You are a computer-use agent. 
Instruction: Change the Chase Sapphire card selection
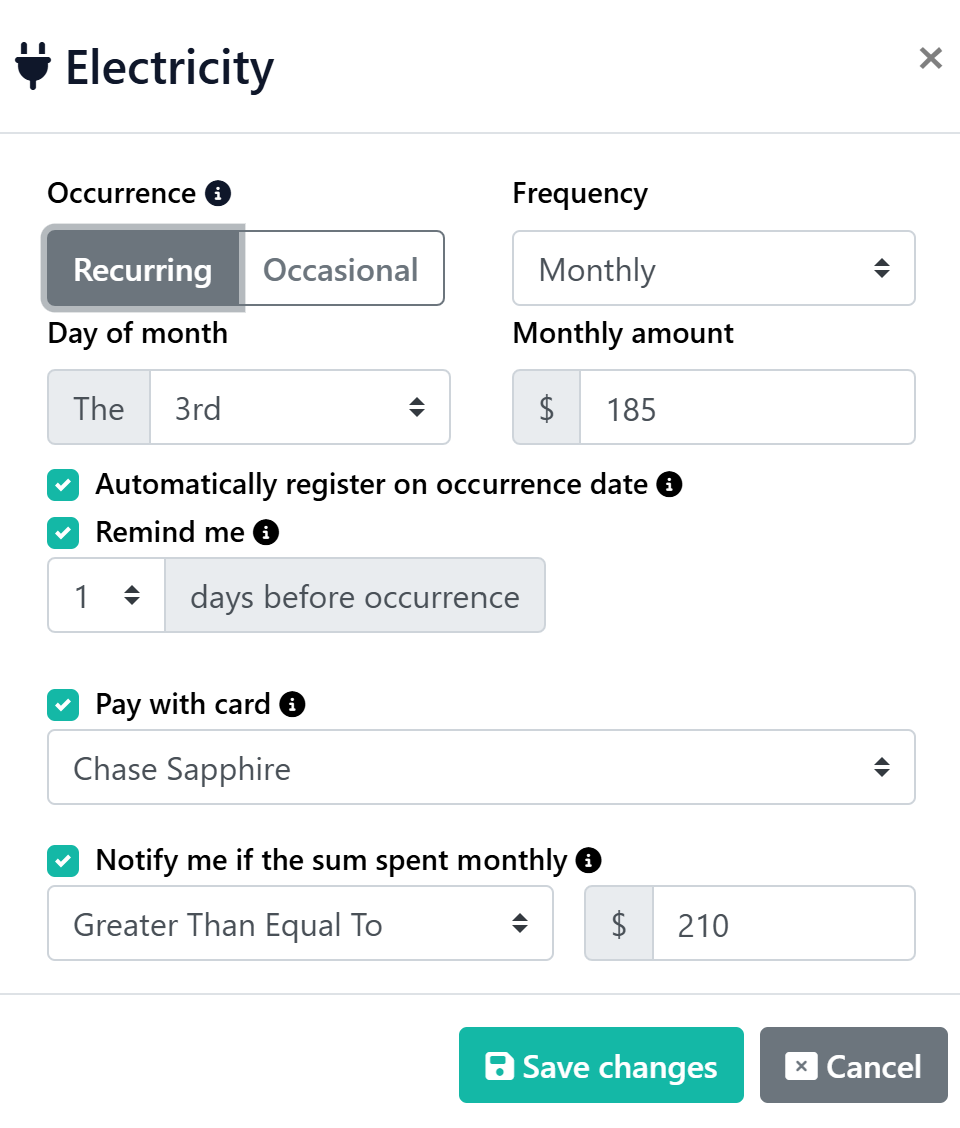click(x=482, y=767)
